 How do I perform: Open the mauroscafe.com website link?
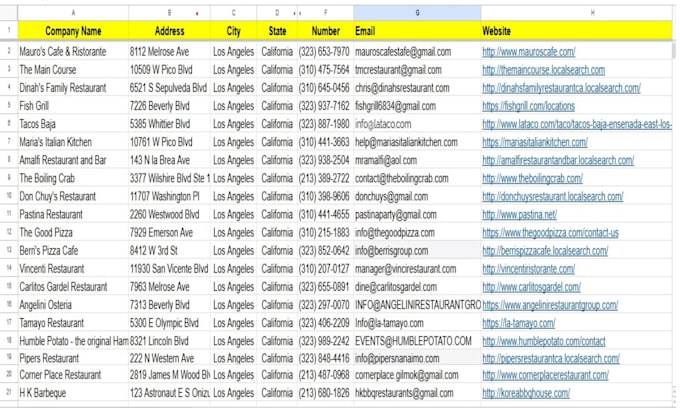click(529, 52)
